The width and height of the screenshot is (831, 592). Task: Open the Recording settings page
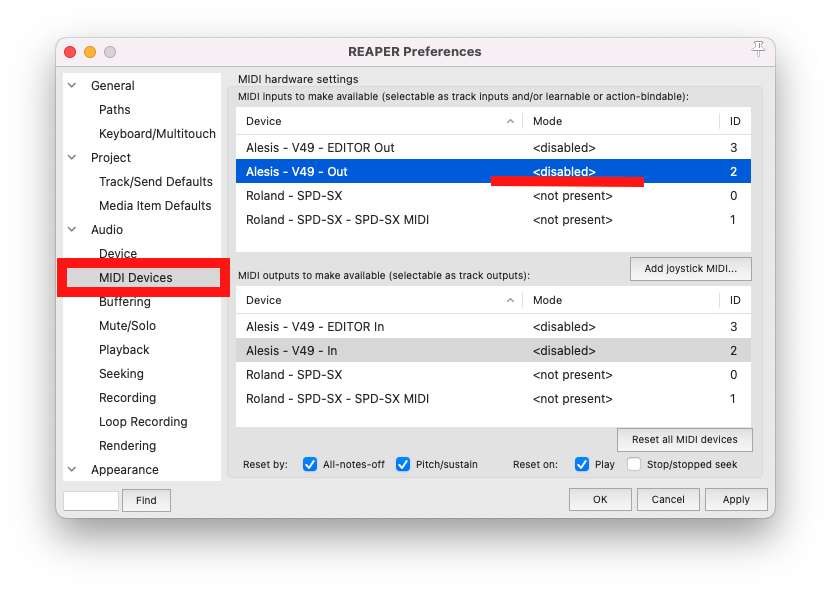click(x=127, y=397)
